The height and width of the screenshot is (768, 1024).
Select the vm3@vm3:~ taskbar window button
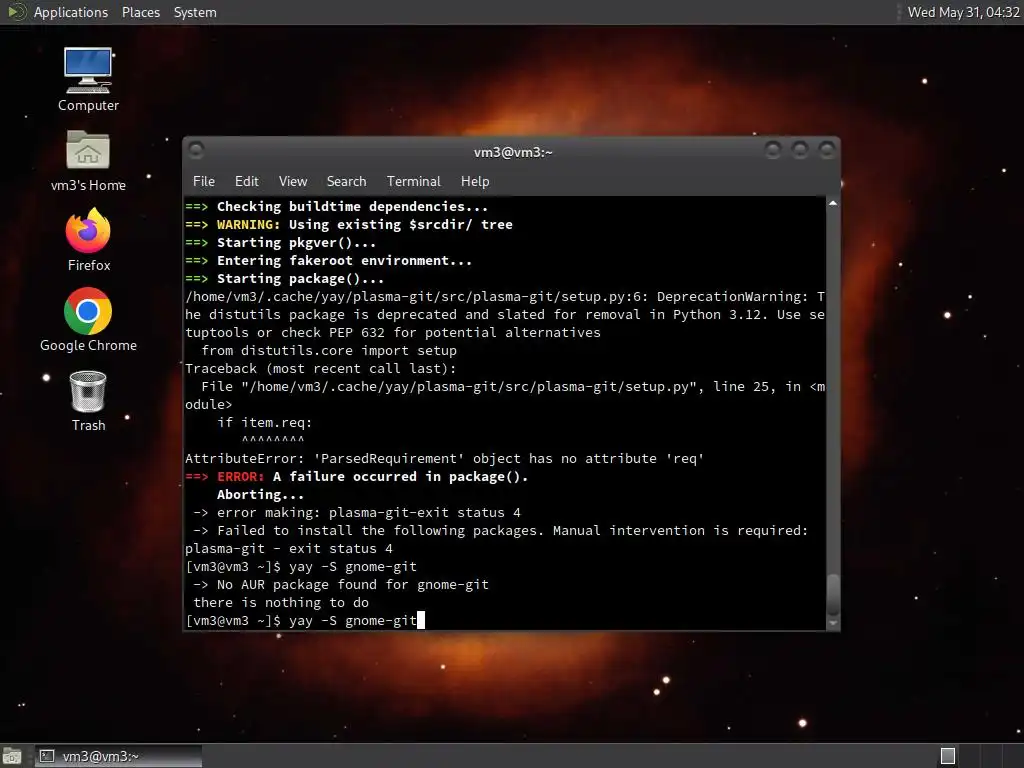pyautogui.click(x=118, y=756)
